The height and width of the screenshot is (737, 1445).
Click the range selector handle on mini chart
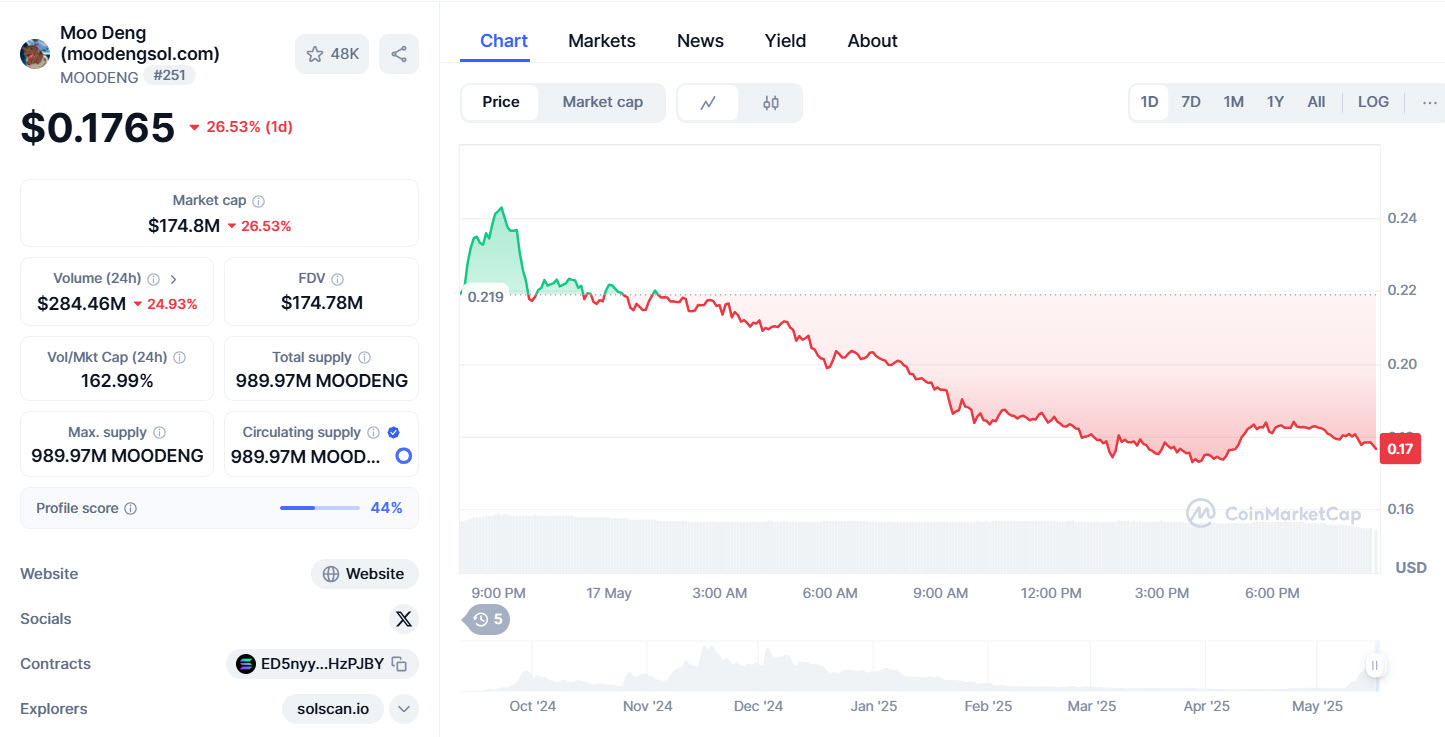tap(1376, 665)
